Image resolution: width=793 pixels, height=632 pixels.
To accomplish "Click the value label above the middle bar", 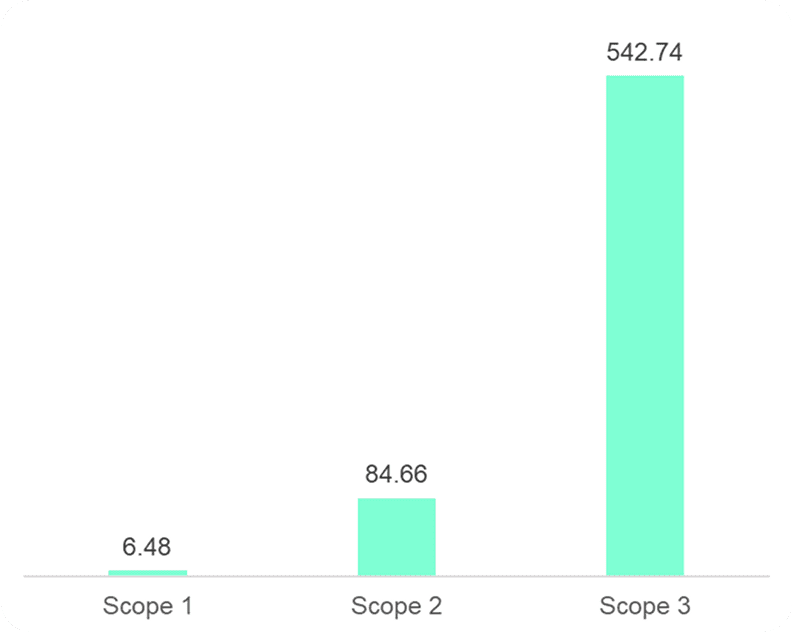I will coord(396,473).
